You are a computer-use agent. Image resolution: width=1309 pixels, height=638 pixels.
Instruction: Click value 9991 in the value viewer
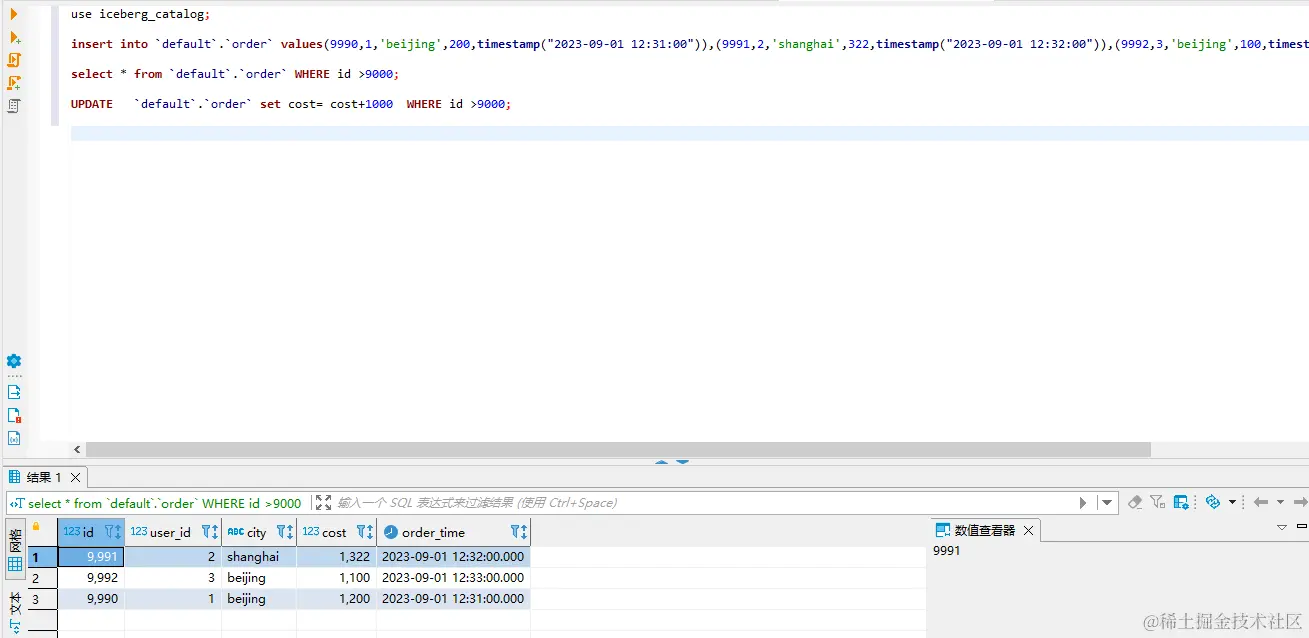point(946,550)
